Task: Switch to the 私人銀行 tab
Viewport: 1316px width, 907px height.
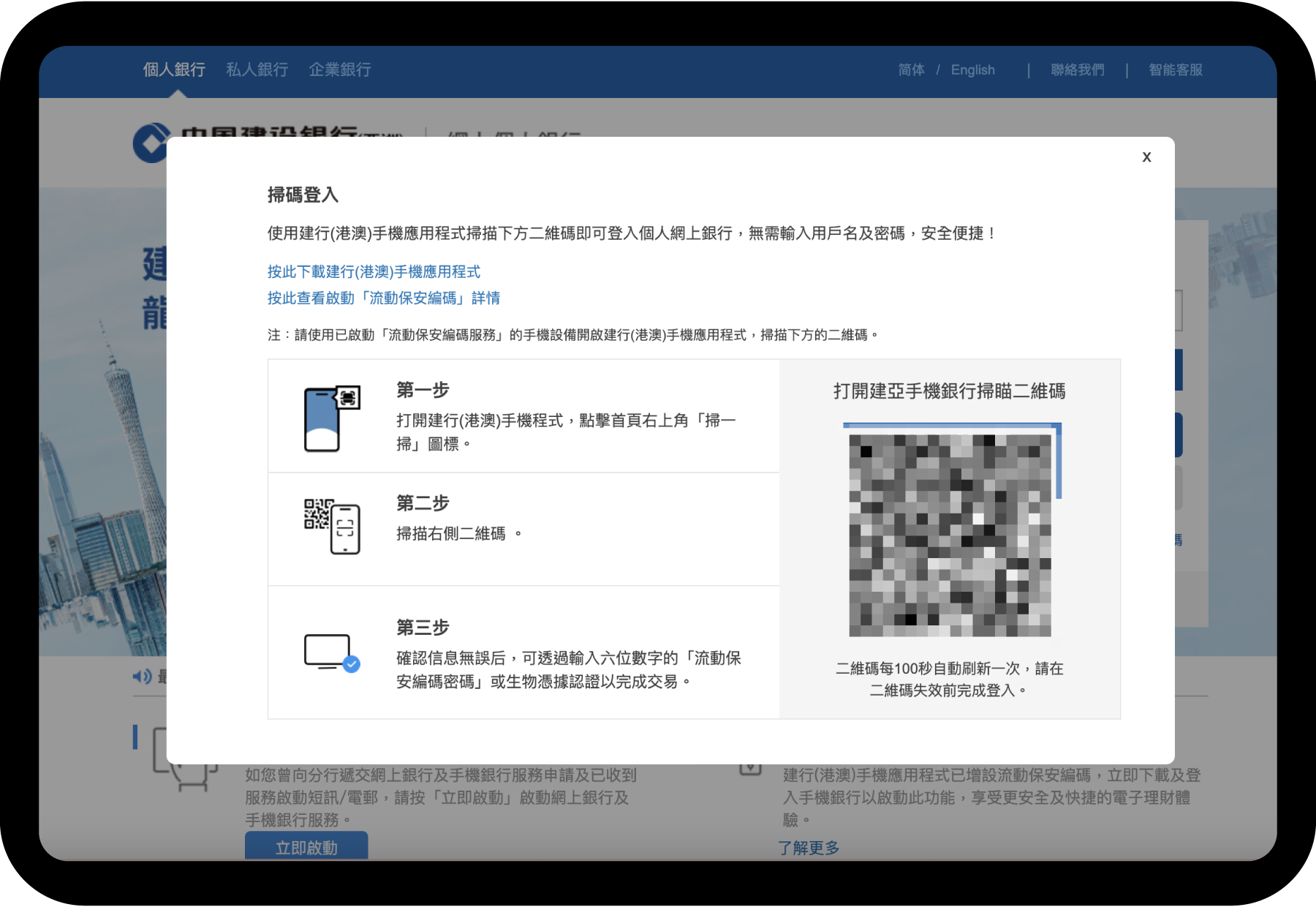Action: [x=257, y=69]
